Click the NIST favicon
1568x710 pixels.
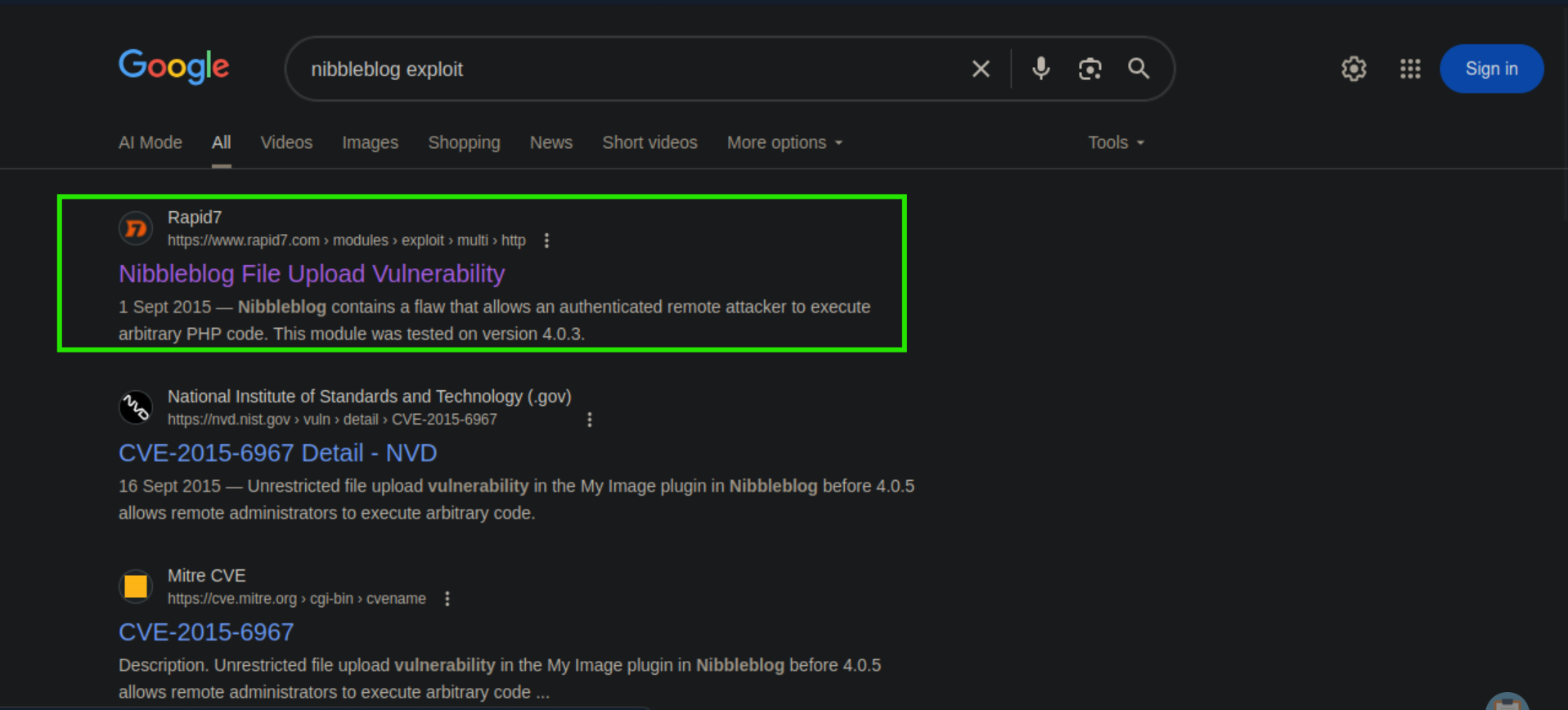pyautogui.click(x=136, y=407)
